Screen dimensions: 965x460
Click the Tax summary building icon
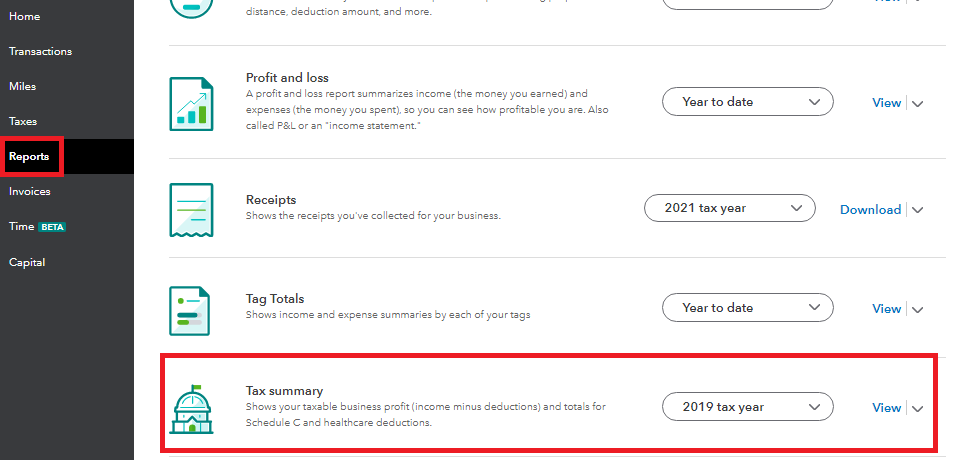[x=190, y=410]
